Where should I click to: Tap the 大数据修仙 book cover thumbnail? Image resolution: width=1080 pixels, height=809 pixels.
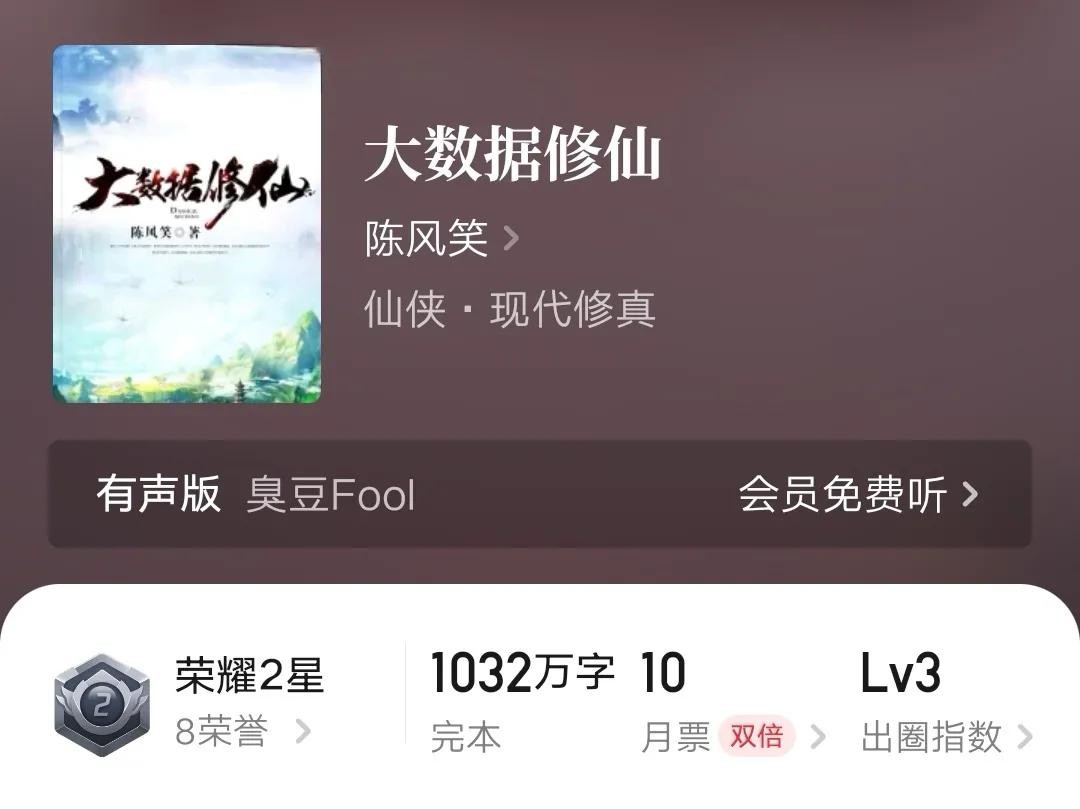click(187, 224)
